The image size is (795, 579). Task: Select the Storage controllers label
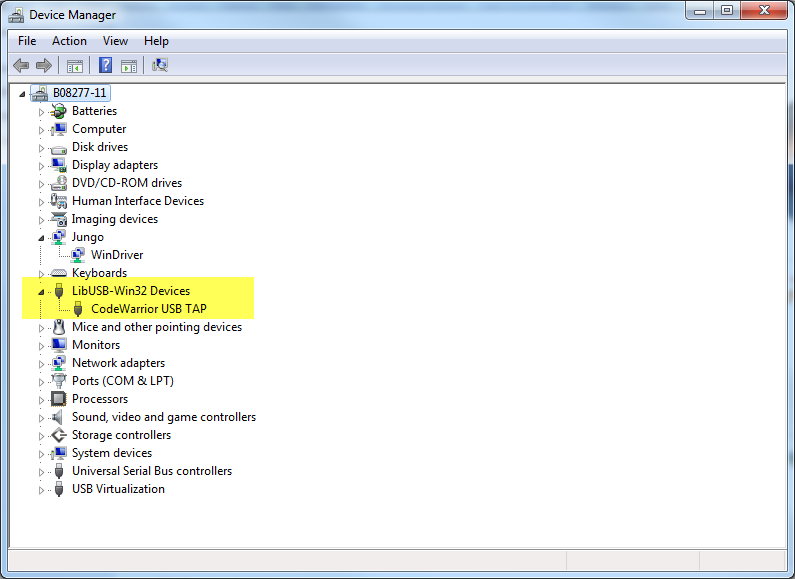(121, 435)
